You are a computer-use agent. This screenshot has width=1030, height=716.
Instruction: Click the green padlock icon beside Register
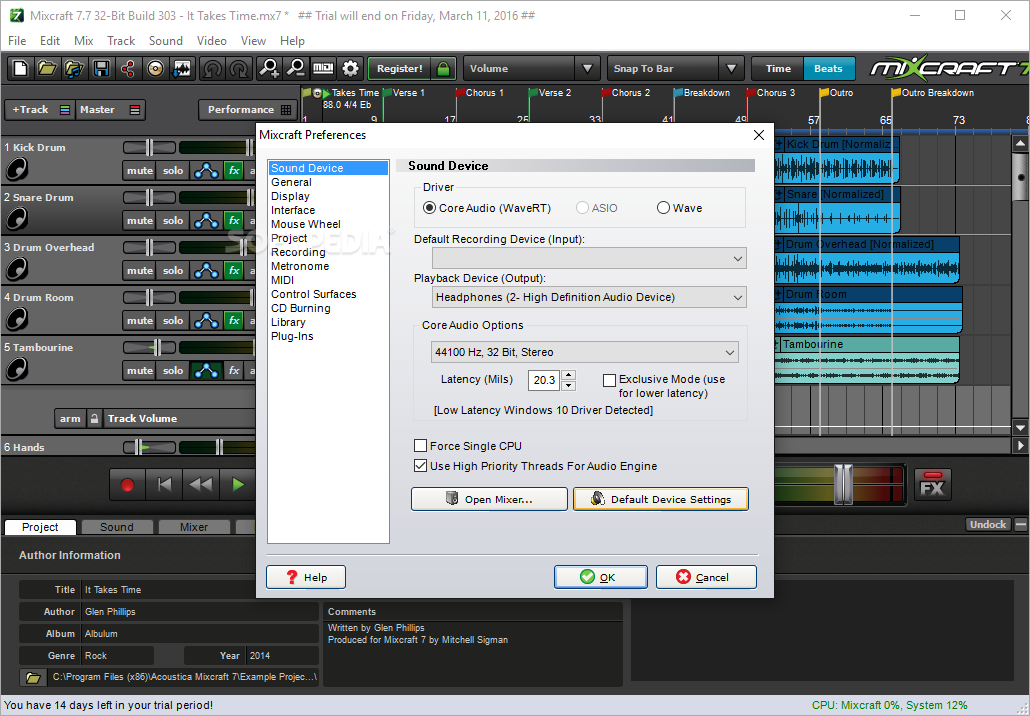(443, 68)
